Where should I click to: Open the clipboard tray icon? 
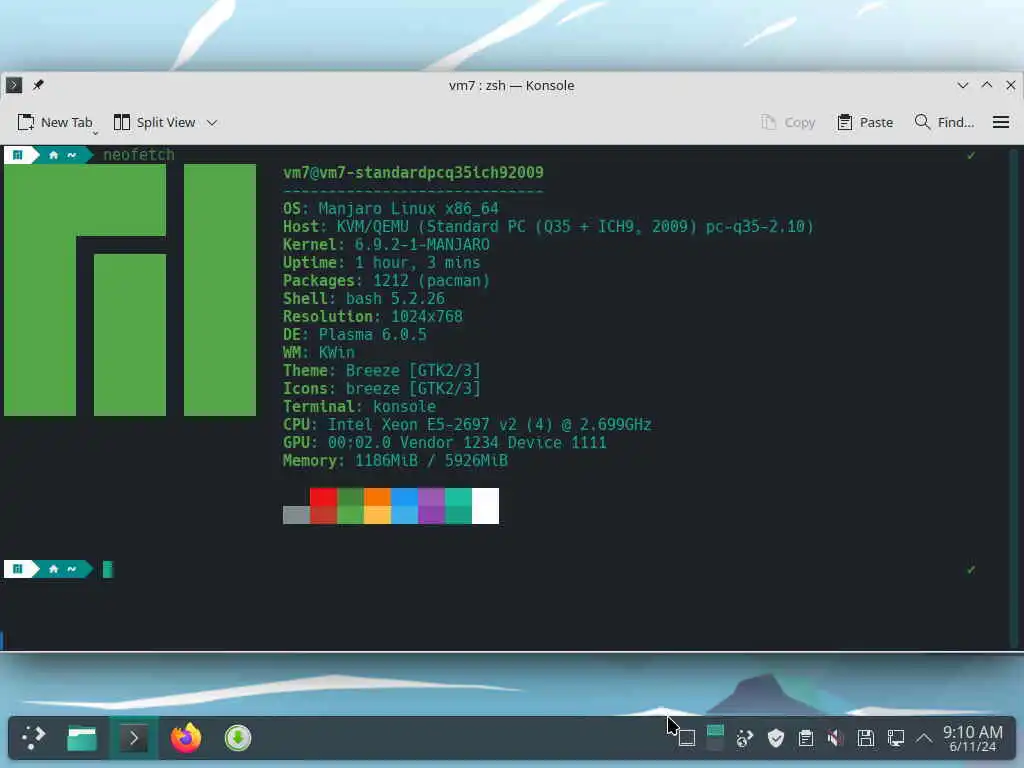806,739
